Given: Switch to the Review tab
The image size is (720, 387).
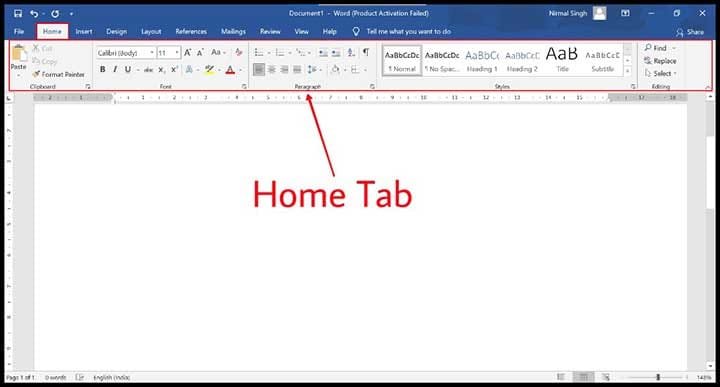Looking at the screenshot, I should 270,31.
